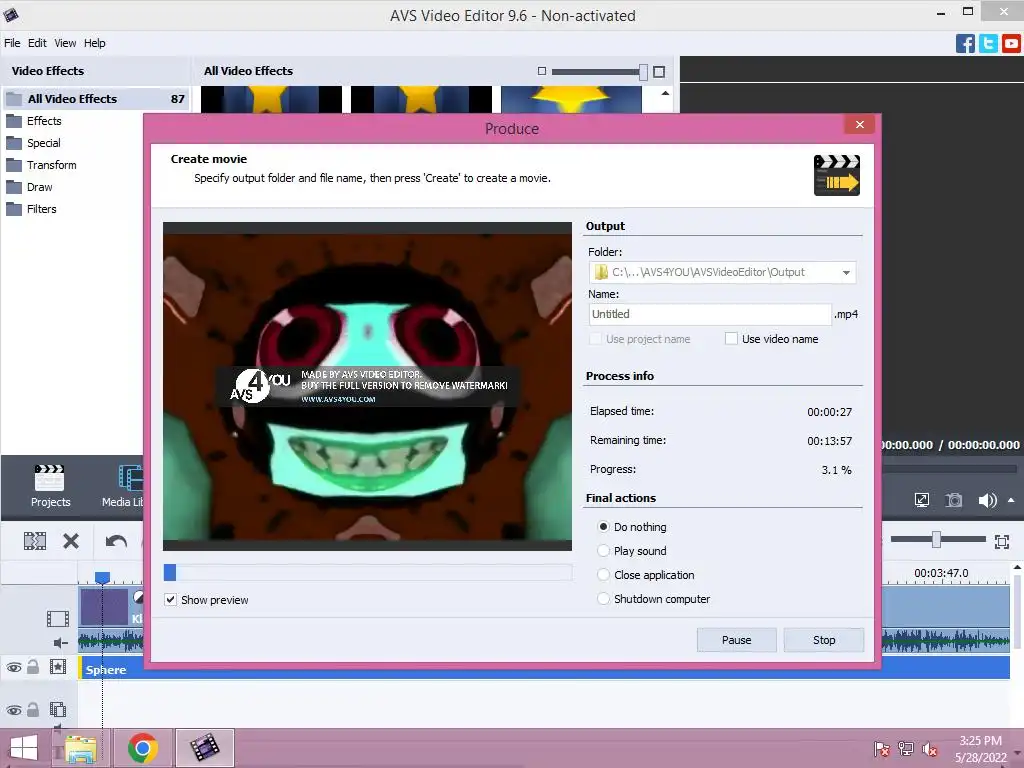
Task: Check the Use video name checkbox
Action: pyautogui.click(x=731, y=339)
